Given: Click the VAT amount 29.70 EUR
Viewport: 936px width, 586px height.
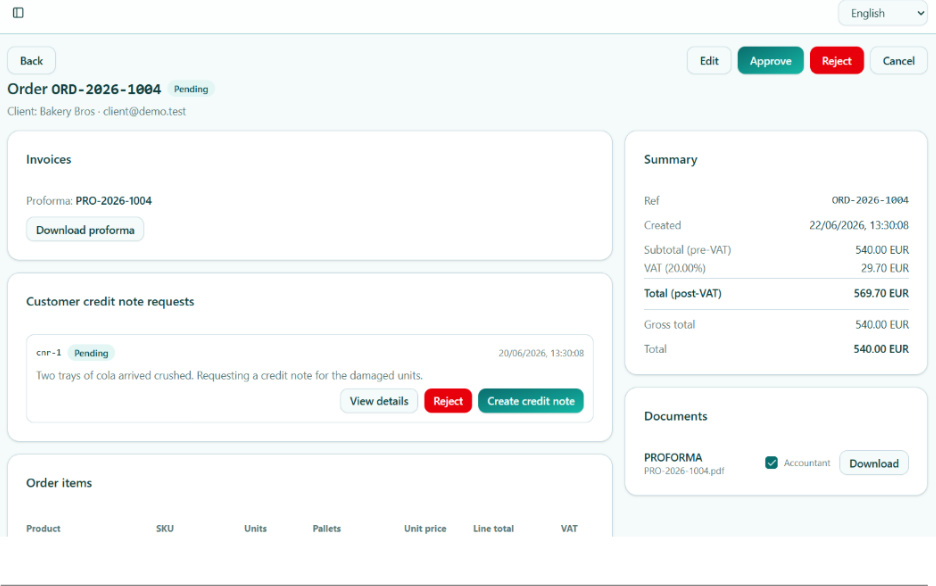Looking at the screenshot, I should [x=885, y=268].
